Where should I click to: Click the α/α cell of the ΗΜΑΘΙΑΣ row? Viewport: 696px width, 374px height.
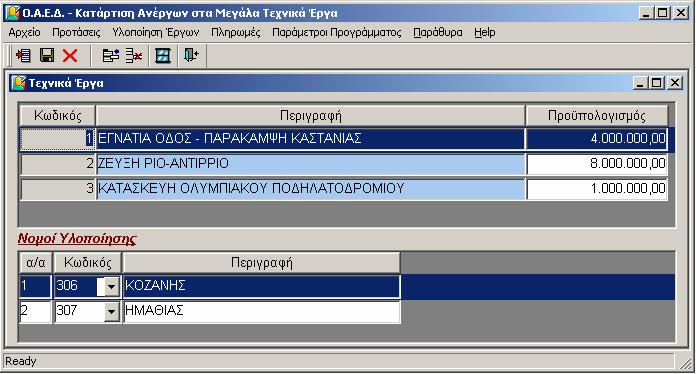pyautogui.click(x=36, y=311)
